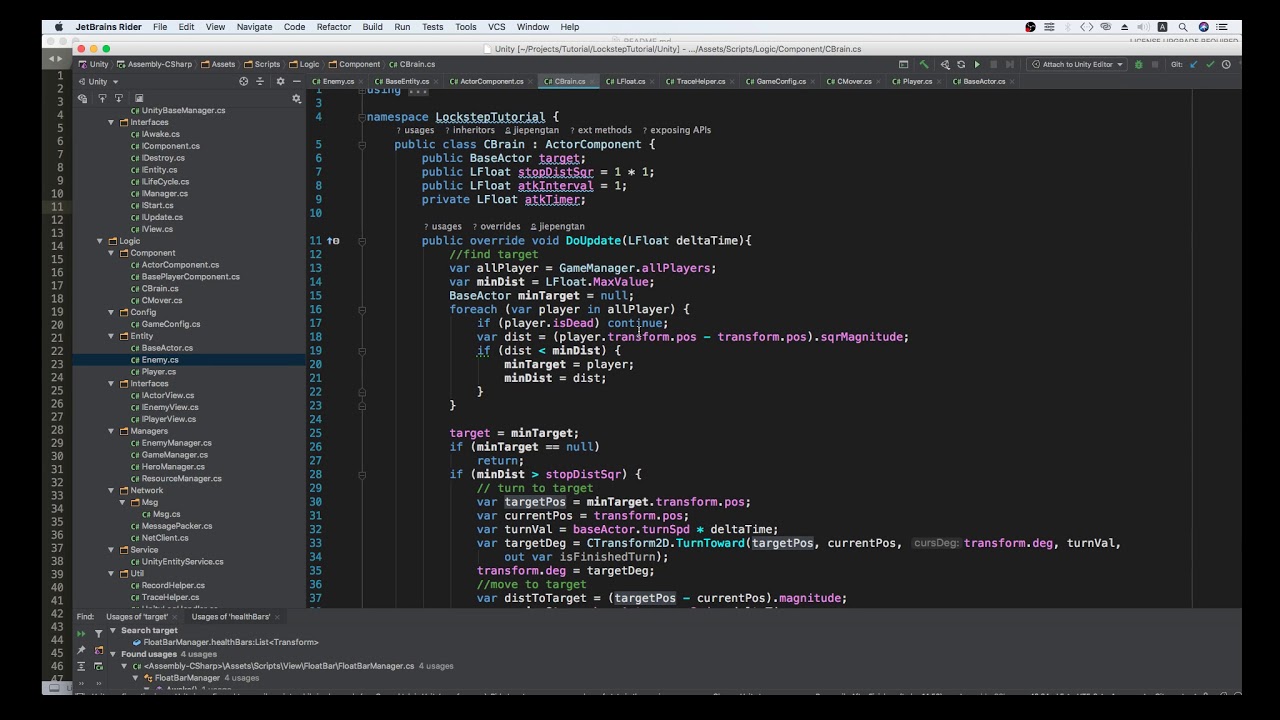
Task: Collapse the Config folder
Action: coord(111,312)
